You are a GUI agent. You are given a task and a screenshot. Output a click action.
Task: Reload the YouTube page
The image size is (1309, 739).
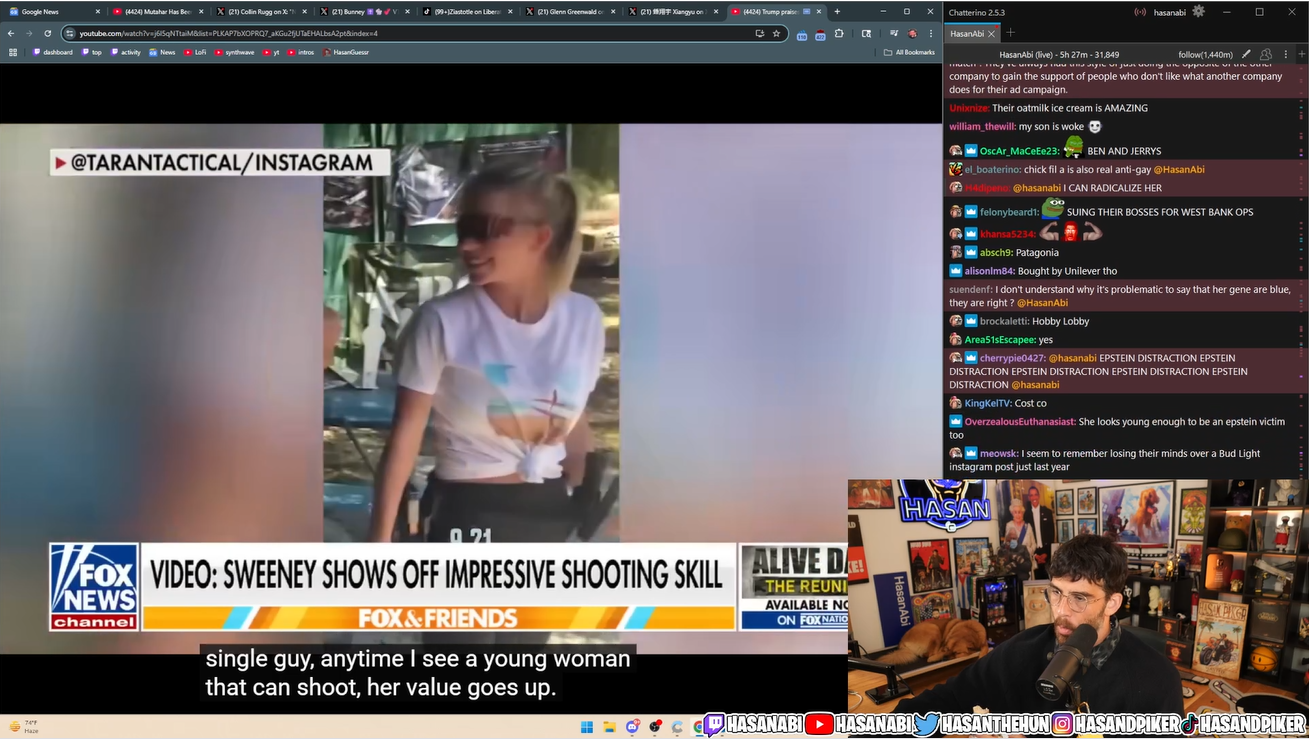pos(47,33)
